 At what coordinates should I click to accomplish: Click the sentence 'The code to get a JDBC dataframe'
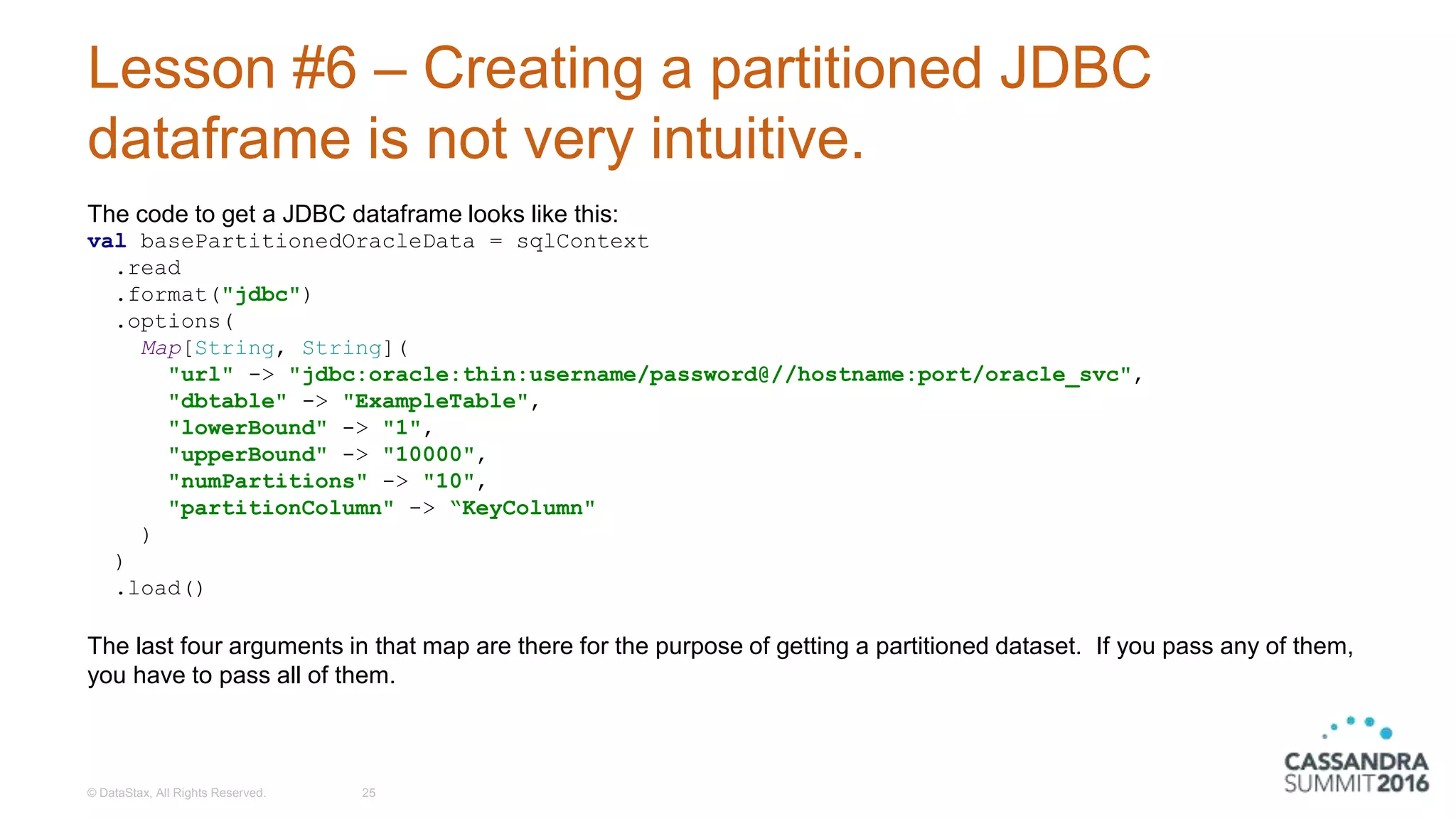353,214
